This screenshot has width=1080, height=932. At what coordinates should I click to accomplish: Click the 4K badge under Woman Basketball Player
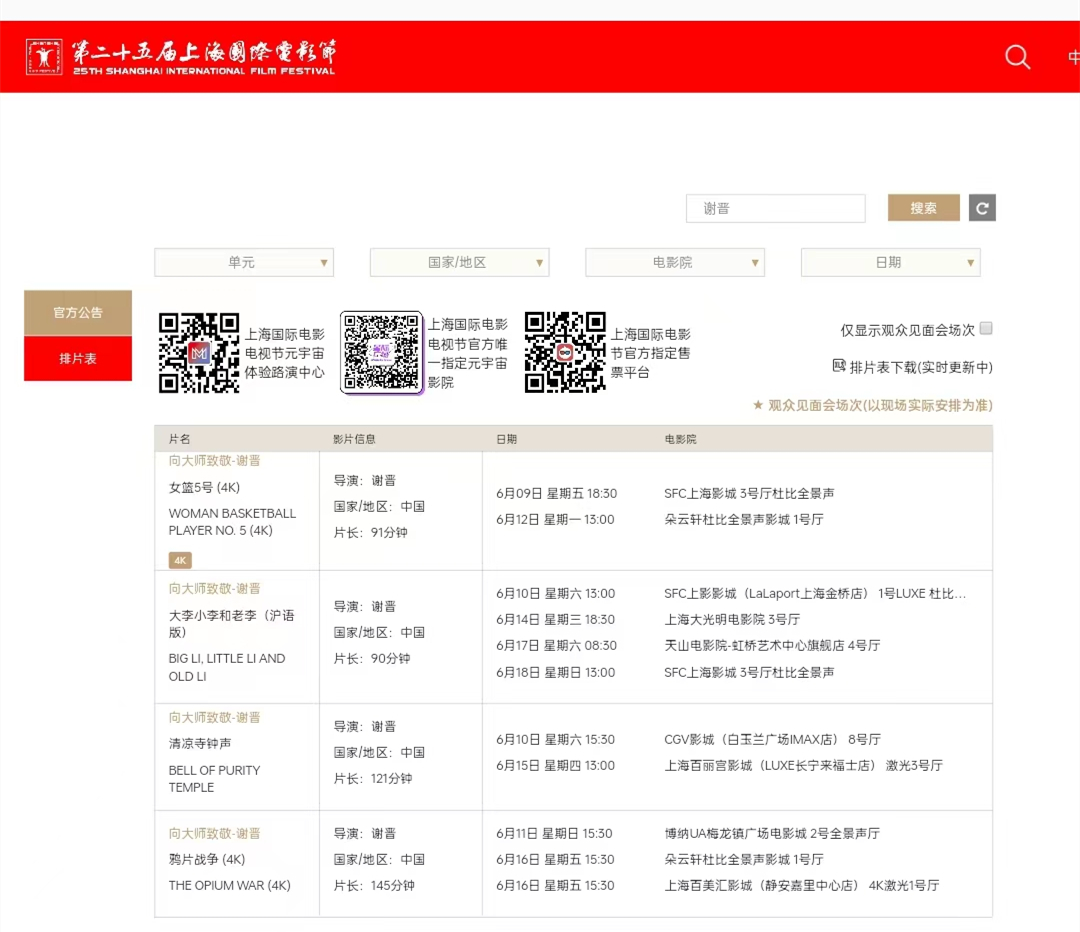[x=180, y=560]
